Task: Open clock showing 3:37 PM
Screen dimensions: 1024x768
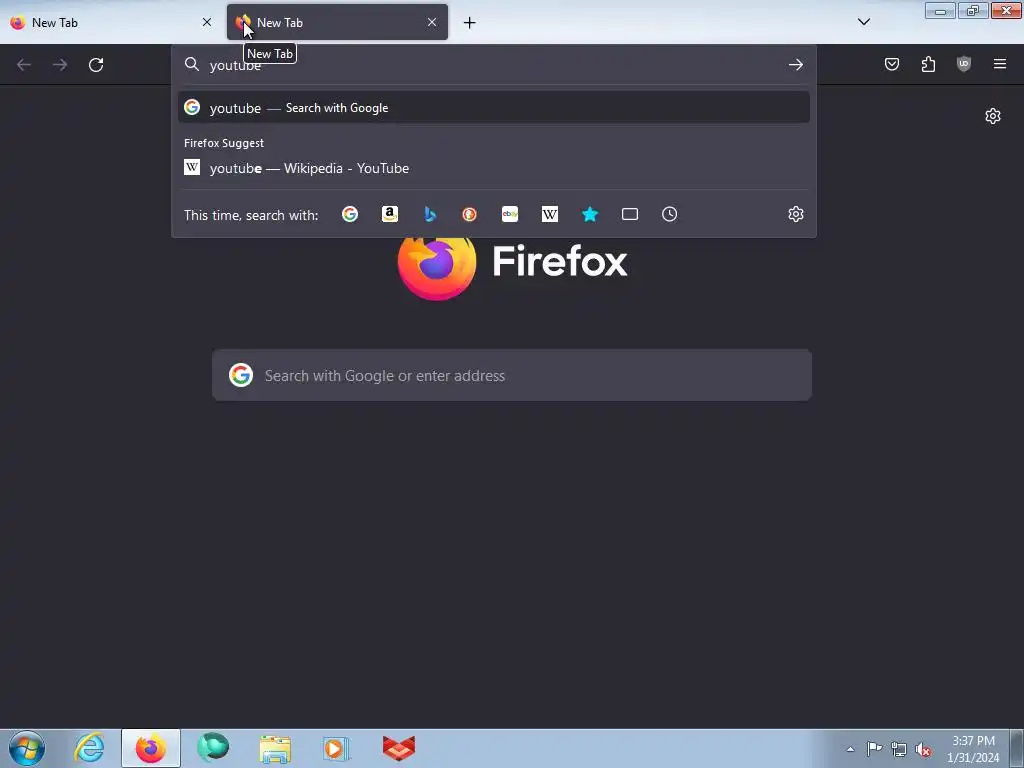Action: click(973, 749)
